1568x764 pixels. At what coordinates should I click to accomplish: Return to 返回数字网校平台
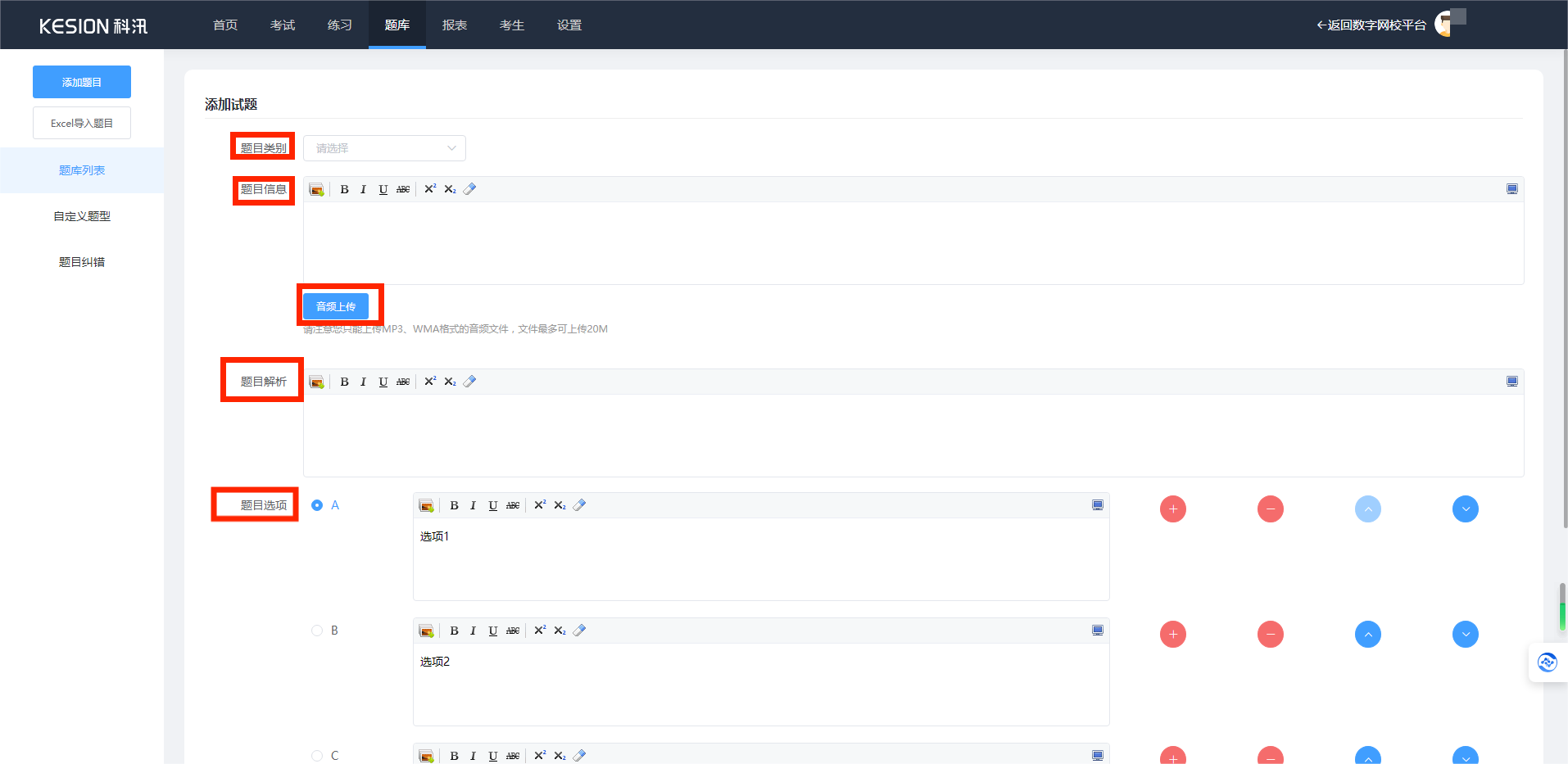coord(1371,25)
